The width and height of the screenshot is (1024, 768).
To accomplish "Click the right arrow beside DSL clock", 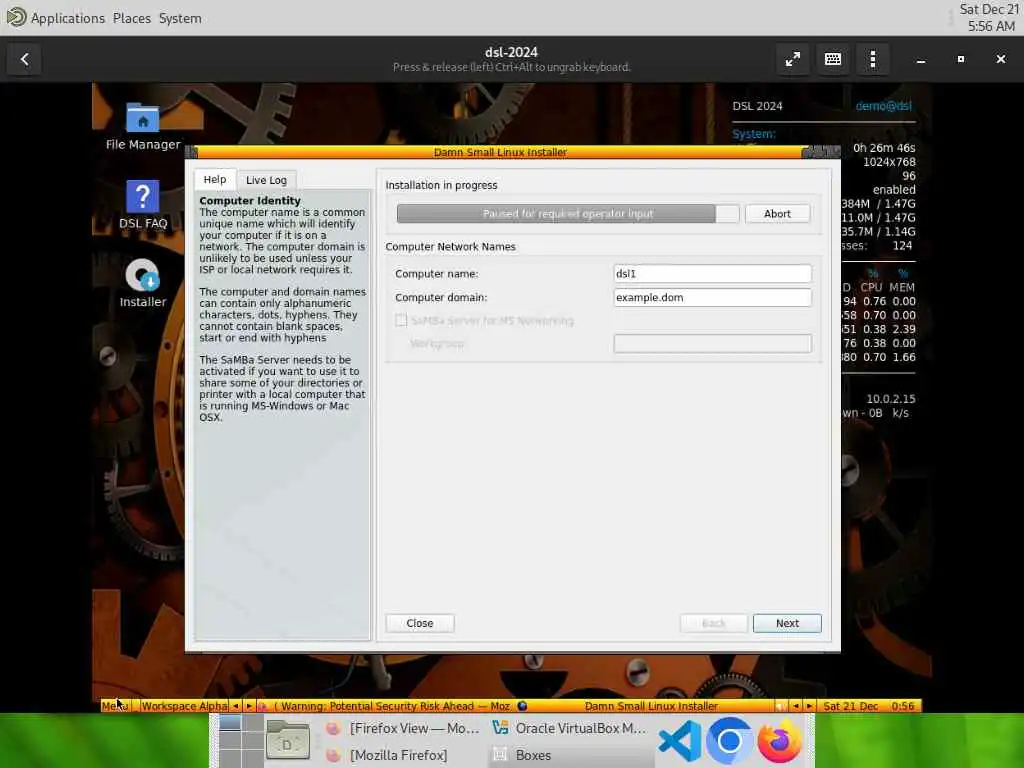I will pyautogui.click(x=809, y=706).
